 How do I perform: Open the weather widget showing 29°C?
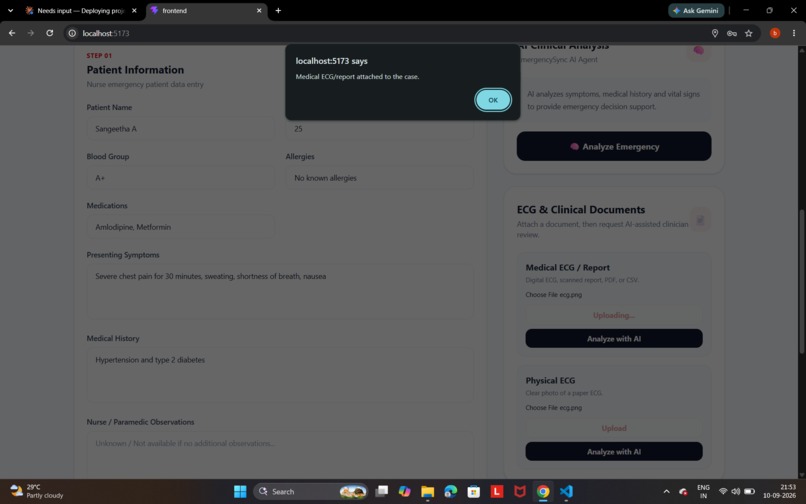click(37, 491)
